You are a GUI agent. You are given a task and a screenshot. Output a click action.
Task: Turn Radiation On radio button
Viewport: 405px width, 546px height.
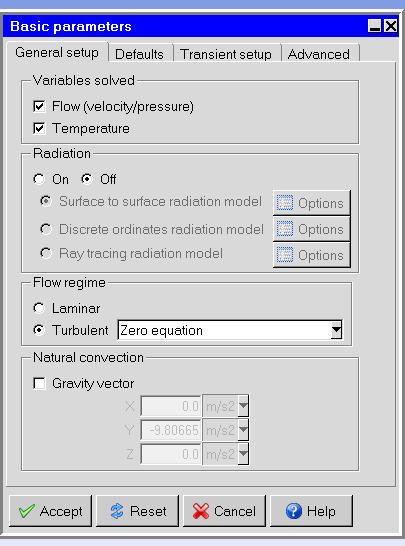click(39, 179)
